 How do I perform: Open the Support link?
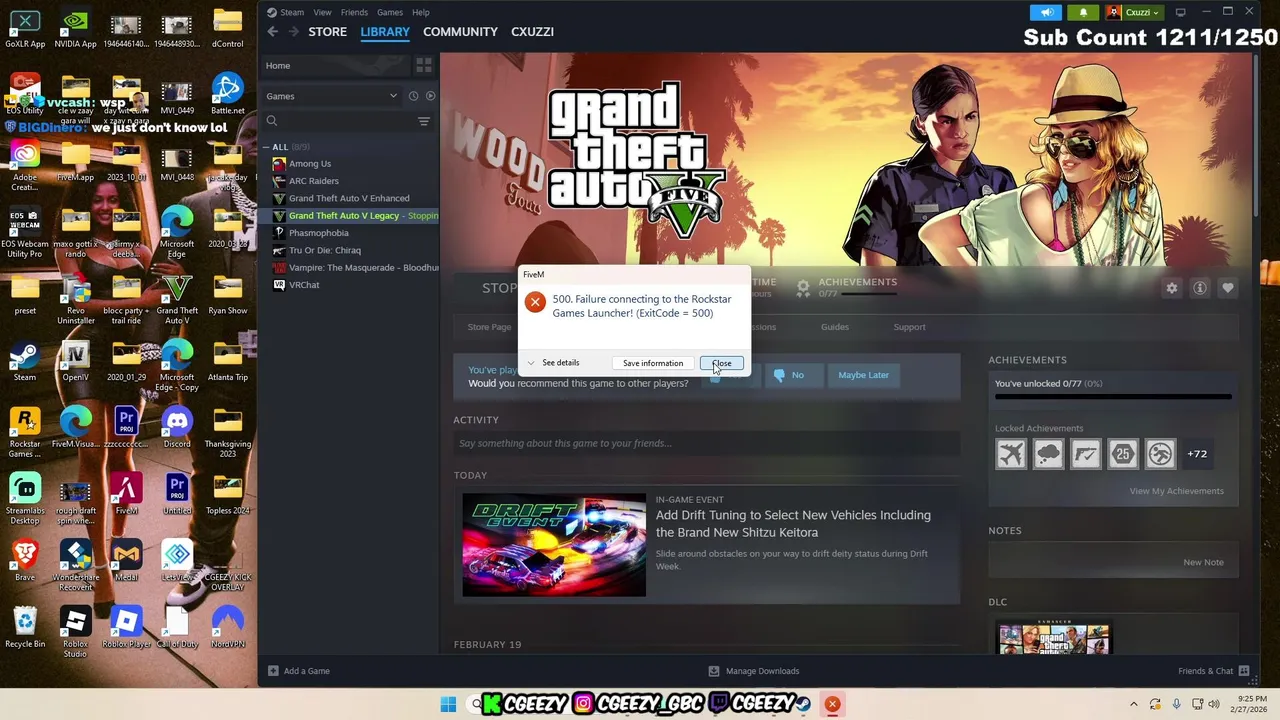click(909, 327)
